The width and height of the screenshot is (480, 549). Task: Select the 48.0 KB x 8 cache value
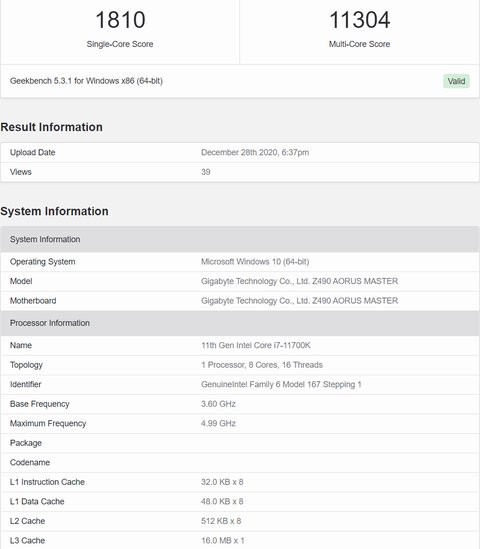(x=222, y=502)
